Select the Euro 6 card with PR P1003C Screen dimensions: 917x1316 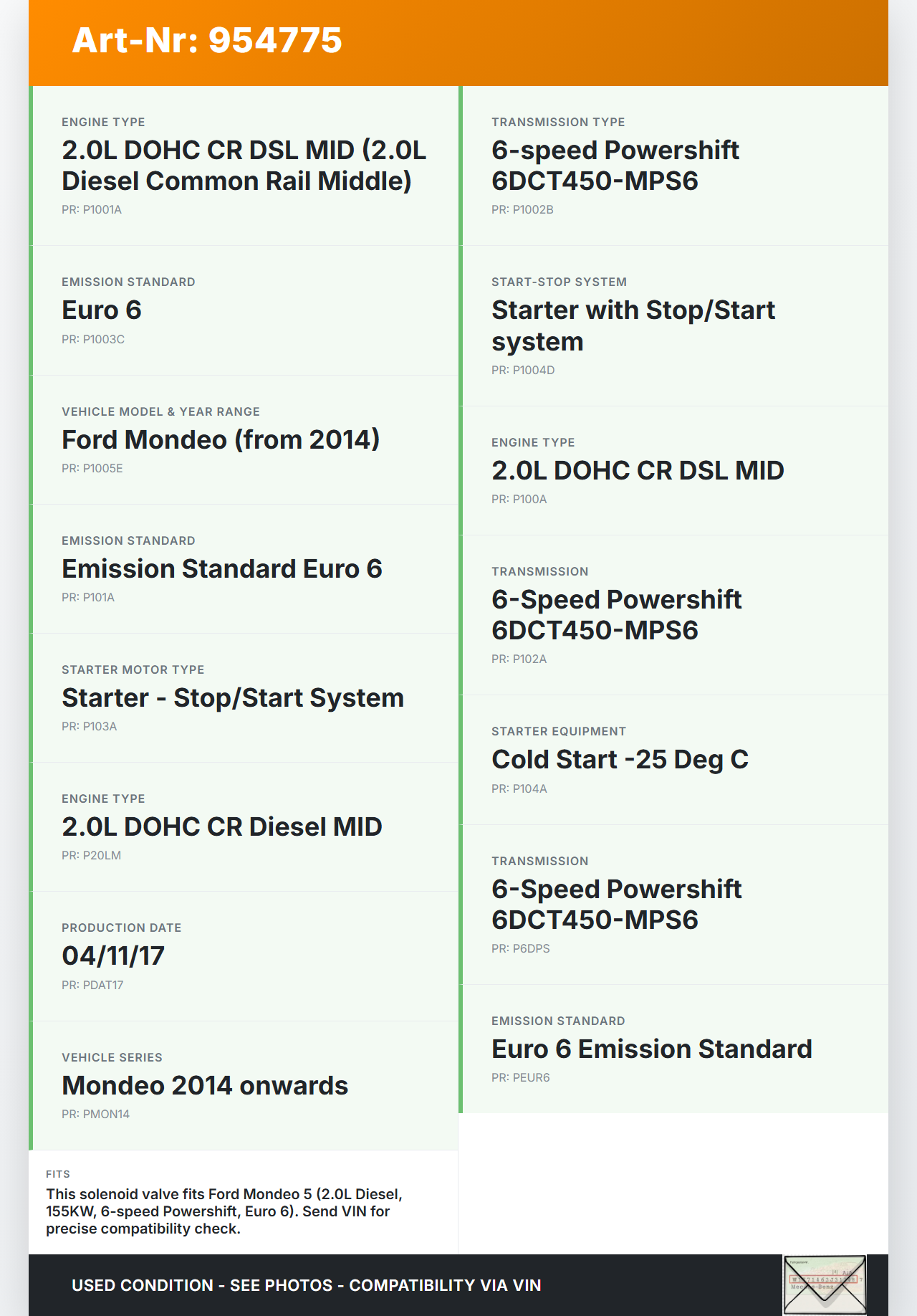pos(244,310)
